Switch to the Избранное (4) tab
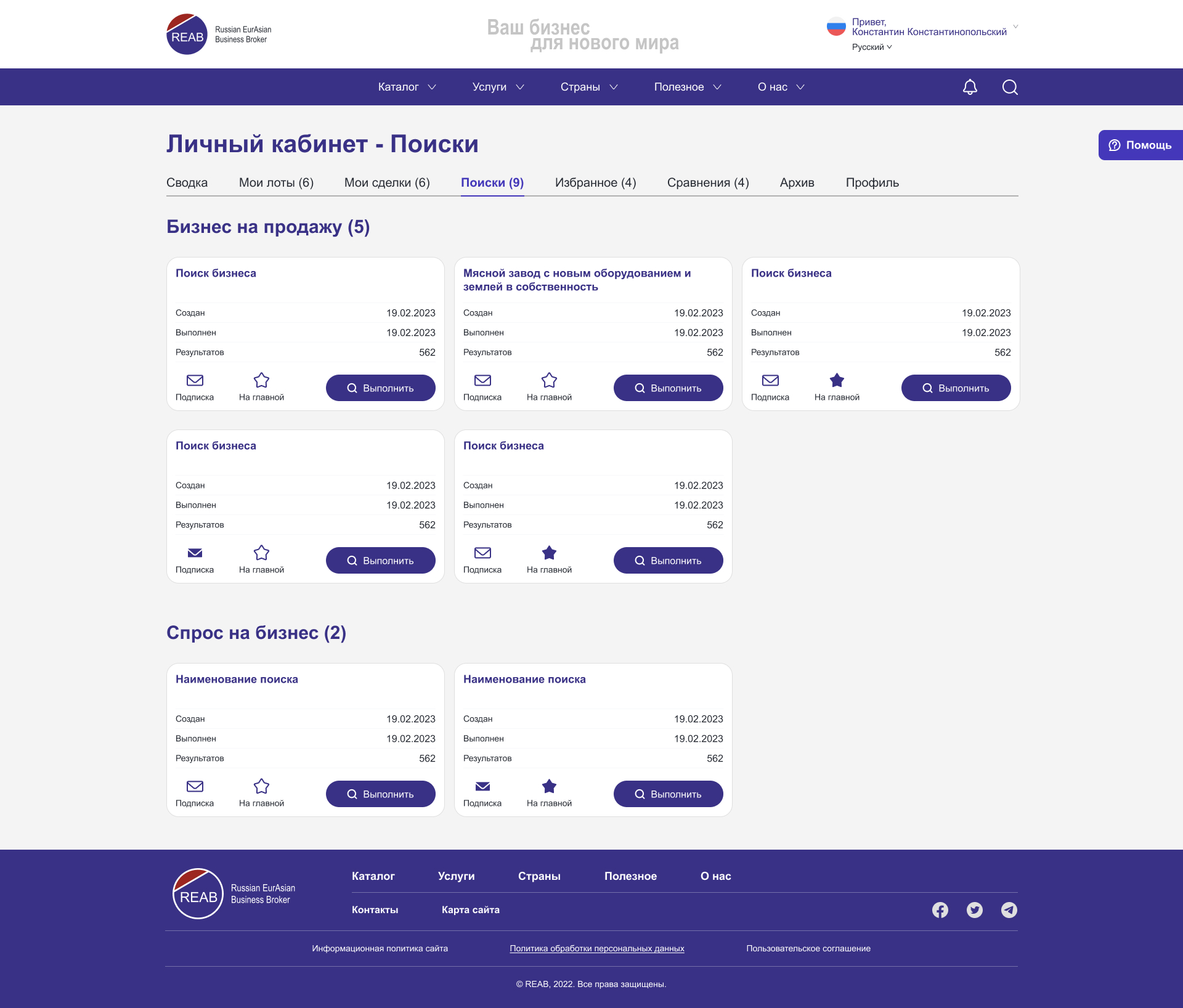The image size is (1183, 1008). tap(595, 182)
